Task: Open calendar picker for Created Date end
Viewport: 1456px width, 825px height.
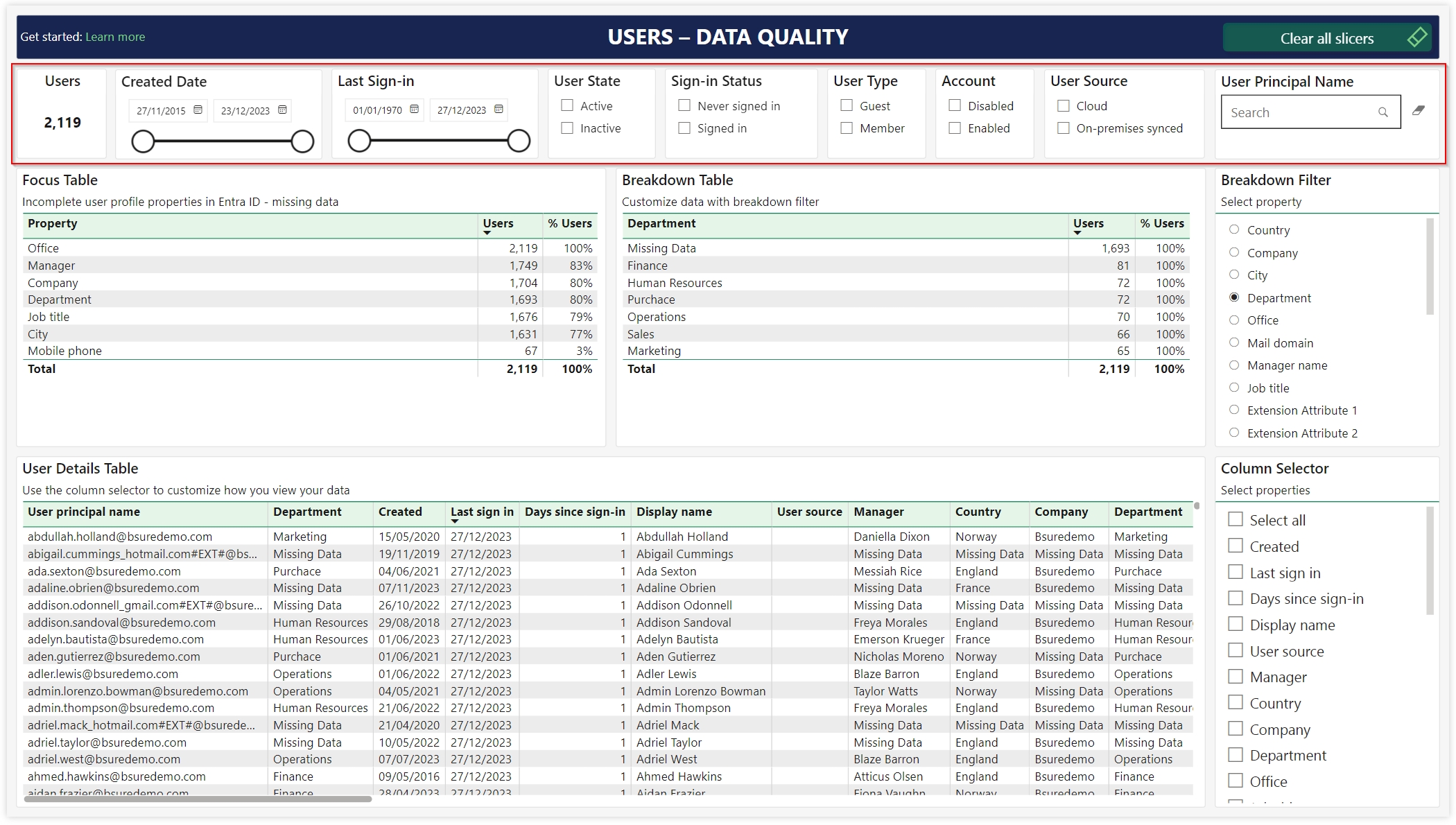Action: [x=282, y=110]
